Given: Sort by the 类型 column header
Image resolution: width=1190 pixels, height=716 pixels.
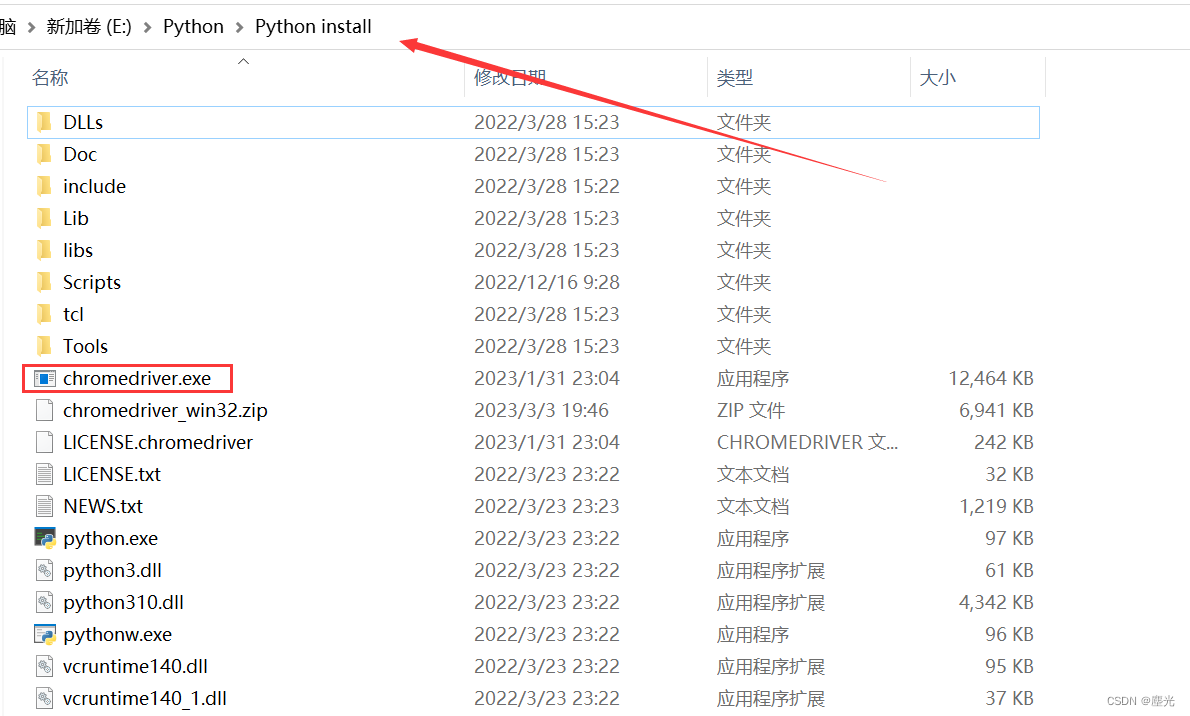Looking at the screenshot, I should [735, 77].
